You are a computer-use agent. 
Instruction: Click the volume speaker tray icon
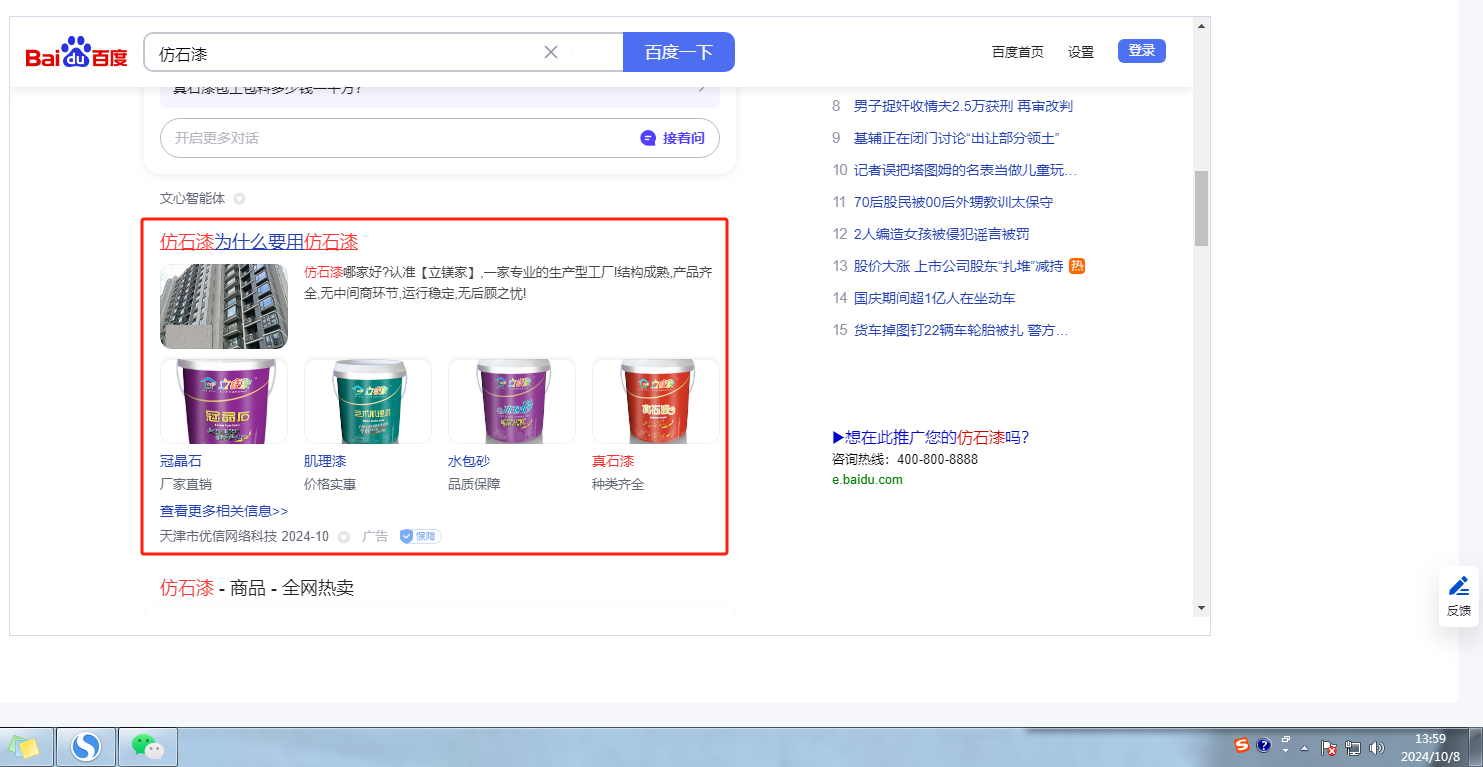(1376, 747)
